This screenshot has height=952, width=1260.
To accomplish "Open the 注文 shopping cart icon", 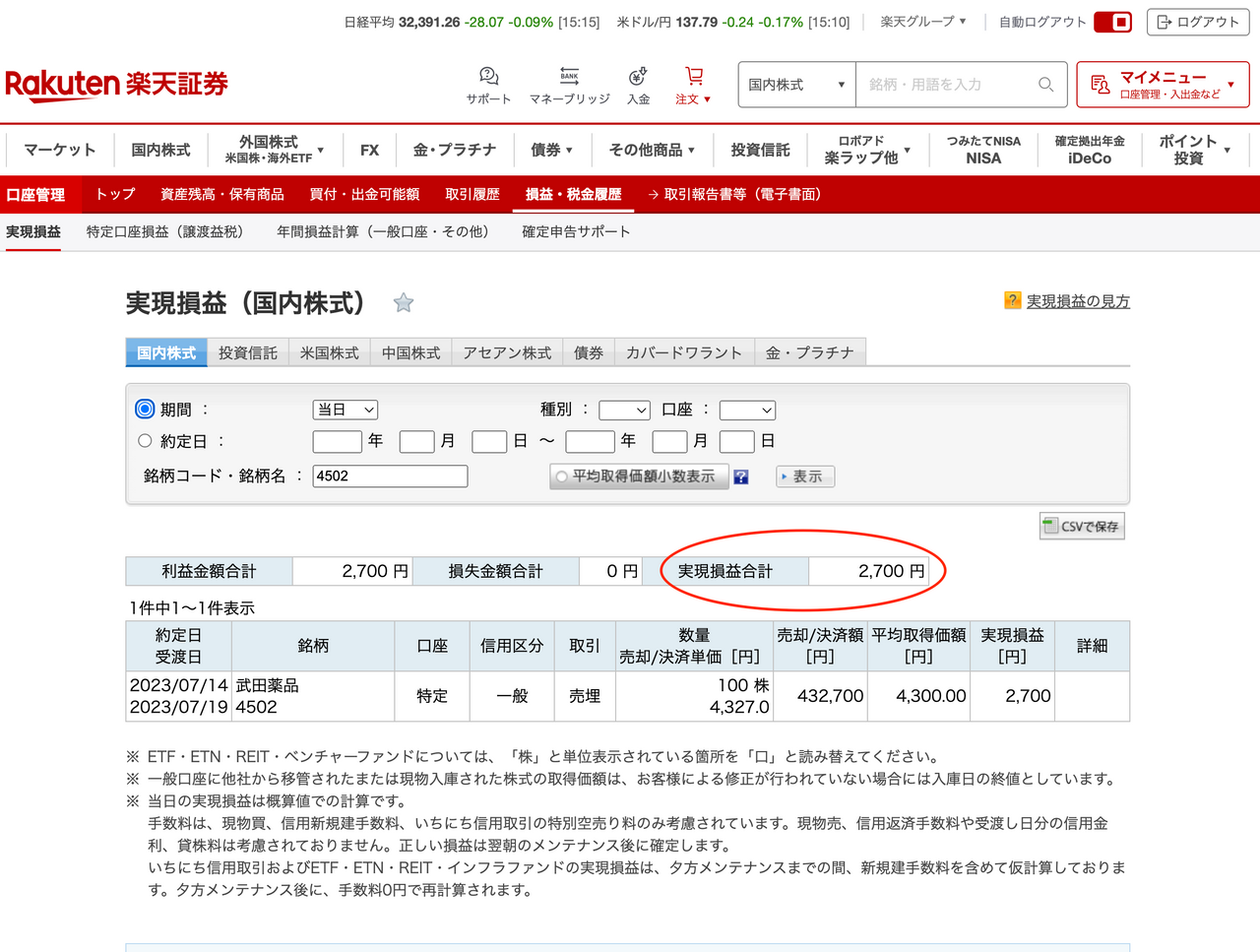I will [693, 75].
